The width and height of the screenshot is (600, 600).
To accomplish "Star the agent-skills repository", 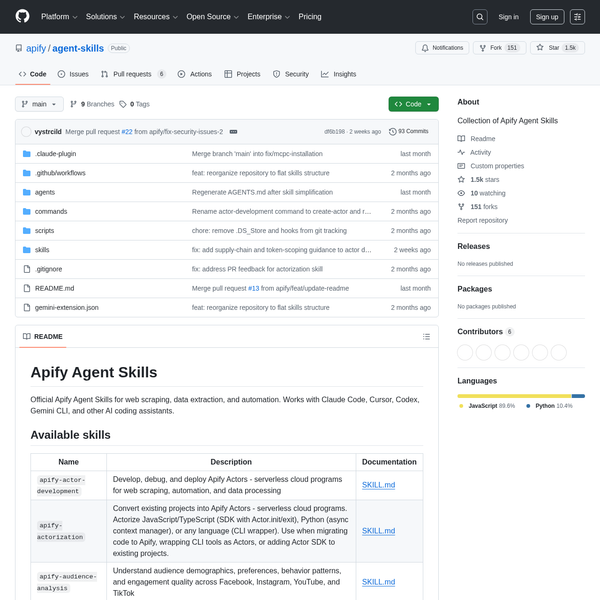I will click(557, 48).
